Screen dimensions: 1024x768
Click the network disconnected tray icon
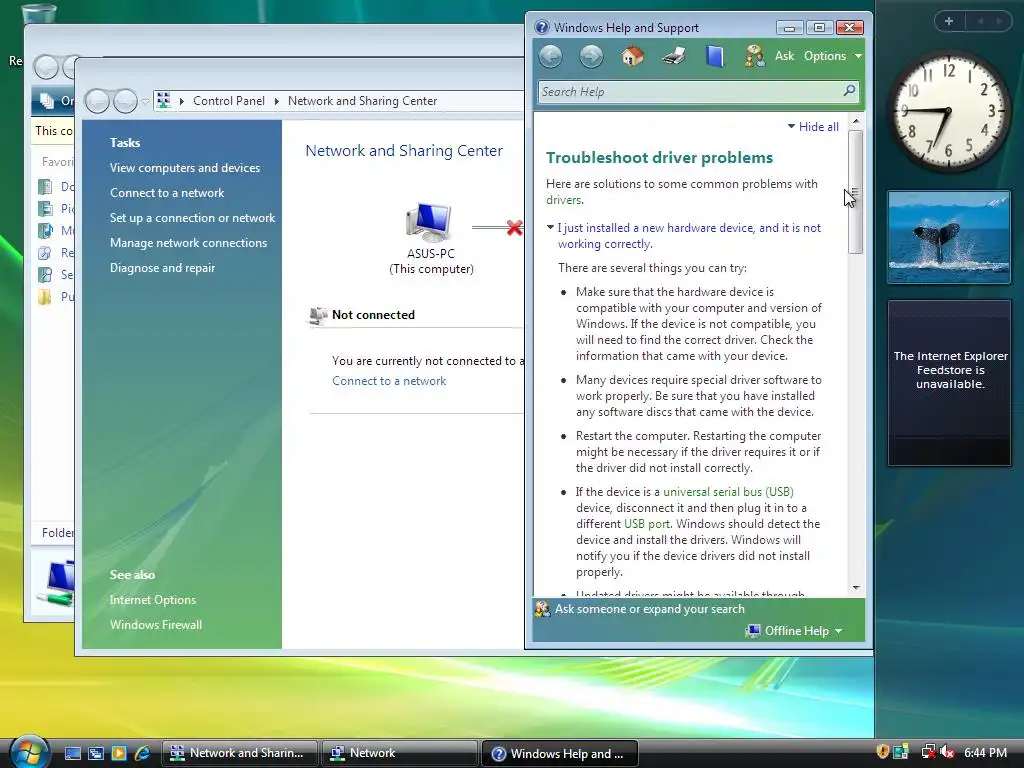928,752
